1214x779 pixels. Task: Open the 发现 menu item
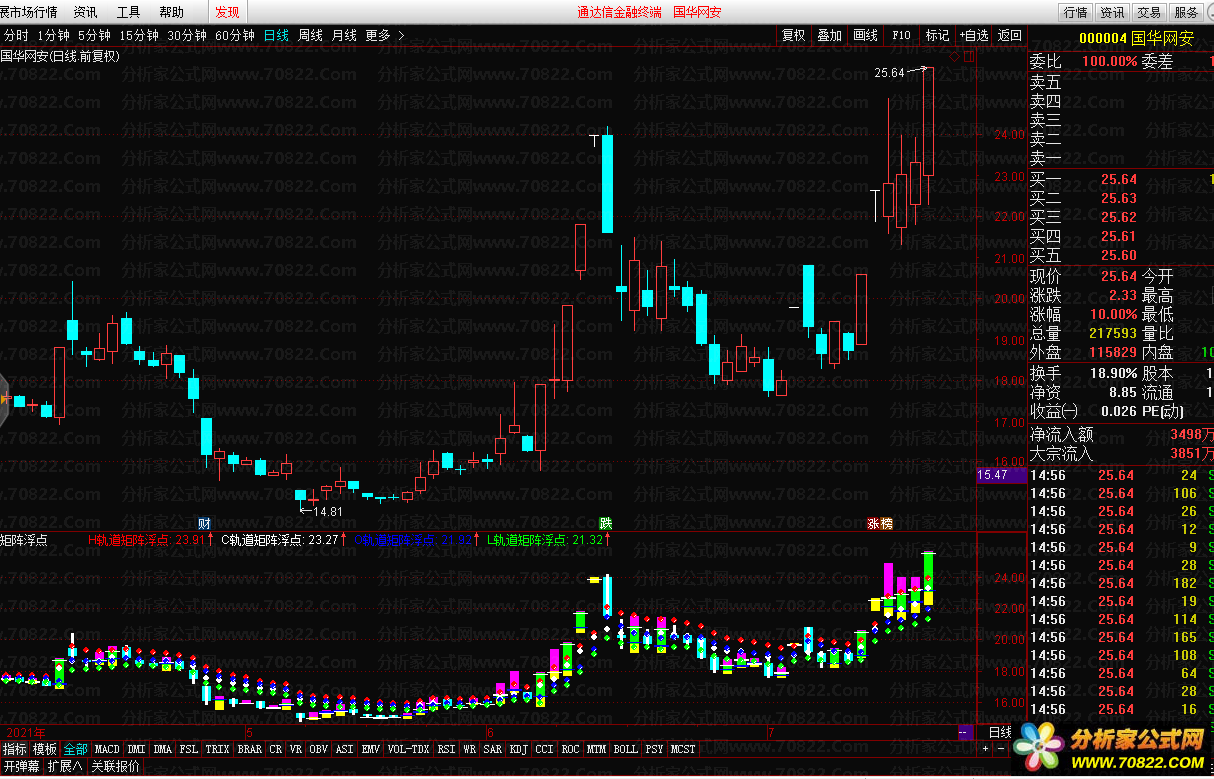pyautogui.click(x=227, y=12)
